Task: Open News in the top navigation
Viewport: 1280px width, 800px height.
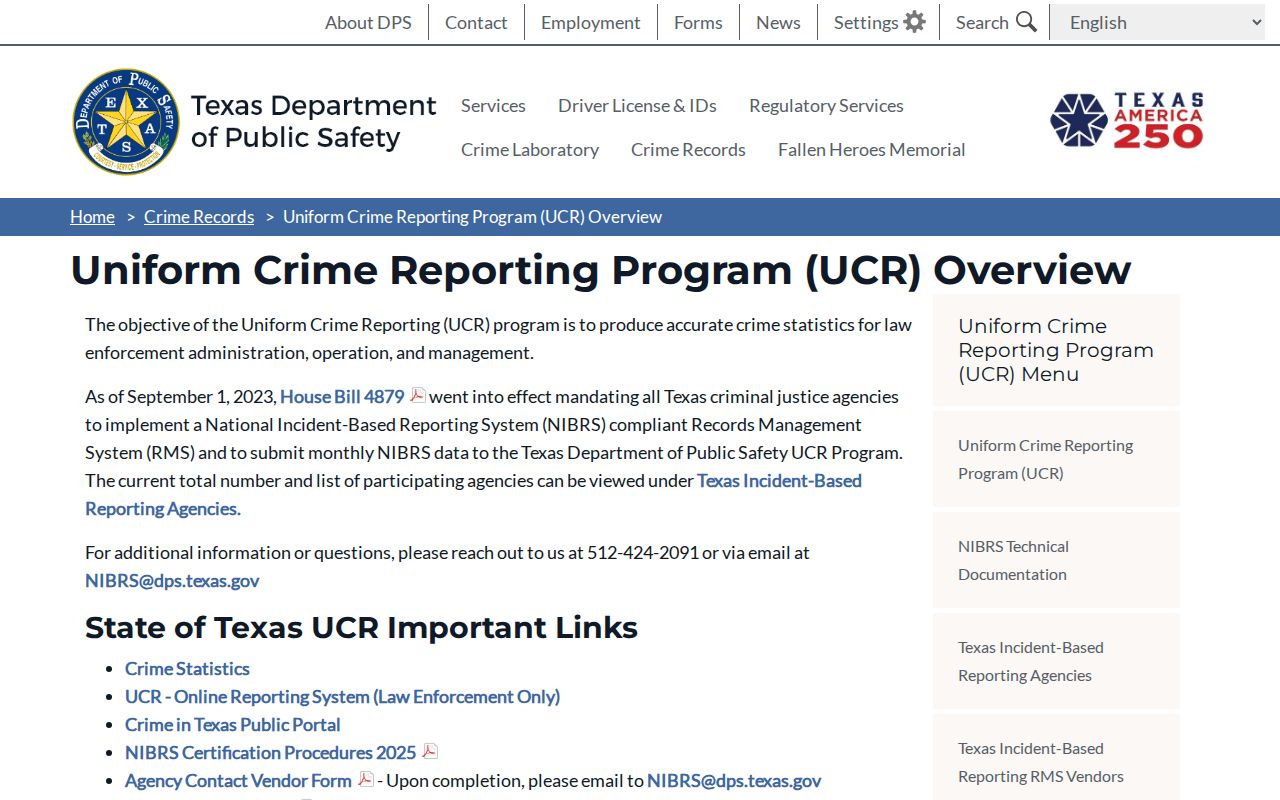Action: 778,22
